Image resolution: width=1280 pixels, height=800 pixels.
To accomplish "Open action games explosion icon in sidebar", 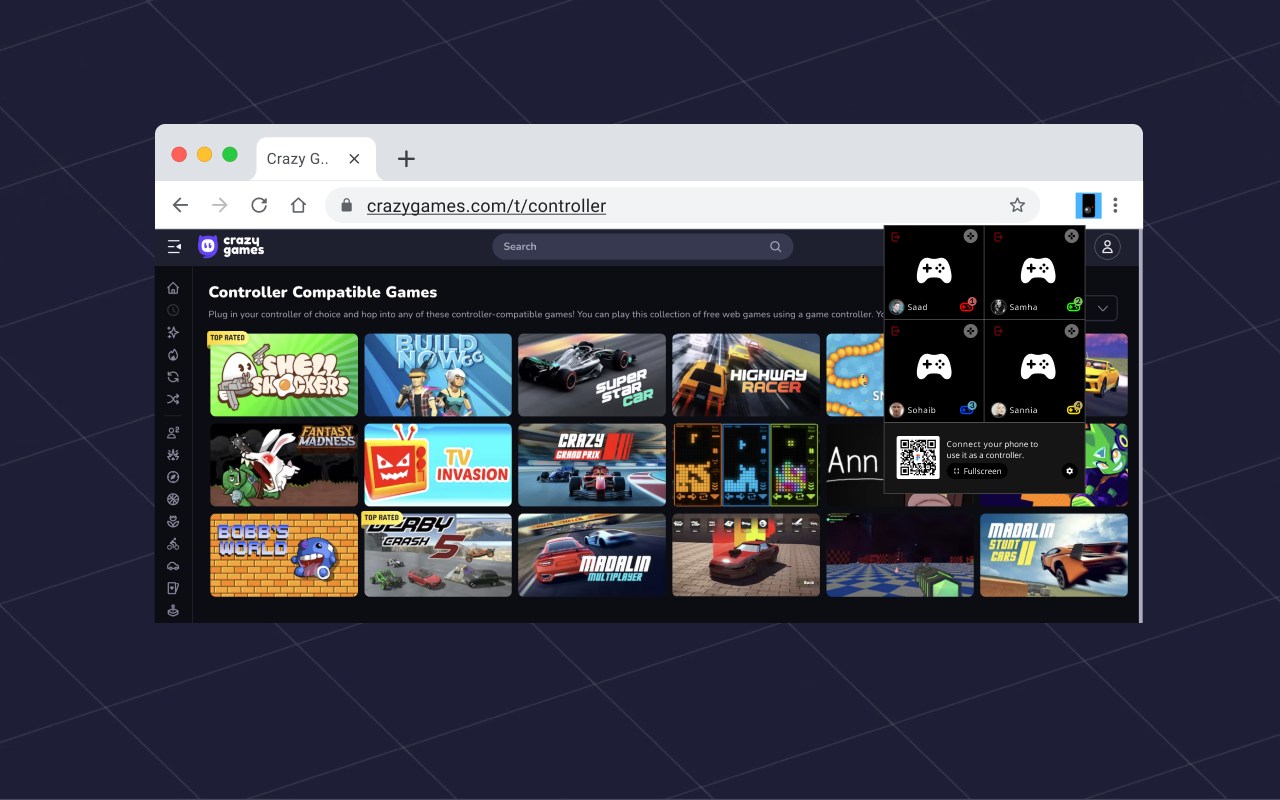I will click(173, 455).
